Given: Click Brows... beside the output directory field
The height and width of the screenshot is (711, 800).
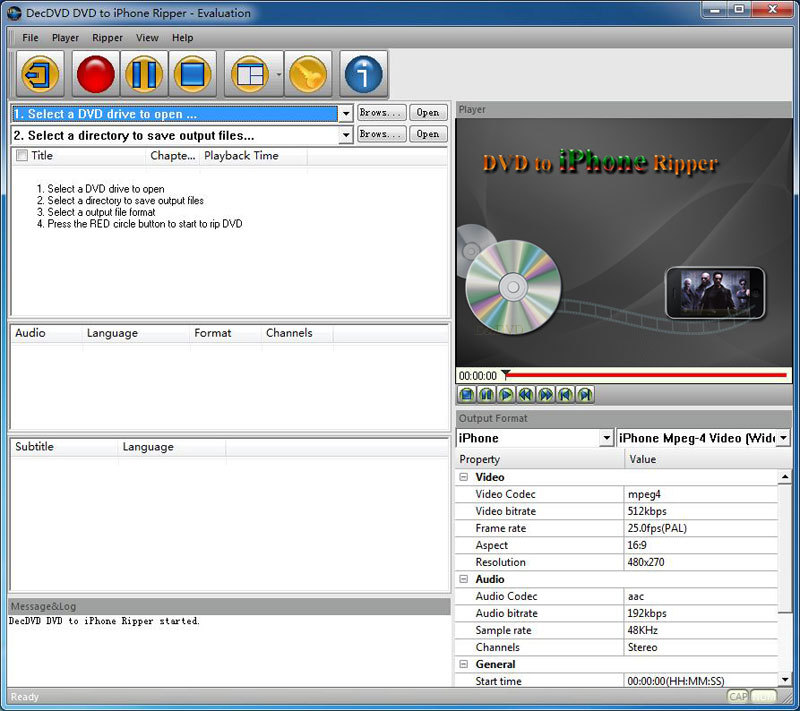Looking at the screenshot, I should (x=382, y=134).
